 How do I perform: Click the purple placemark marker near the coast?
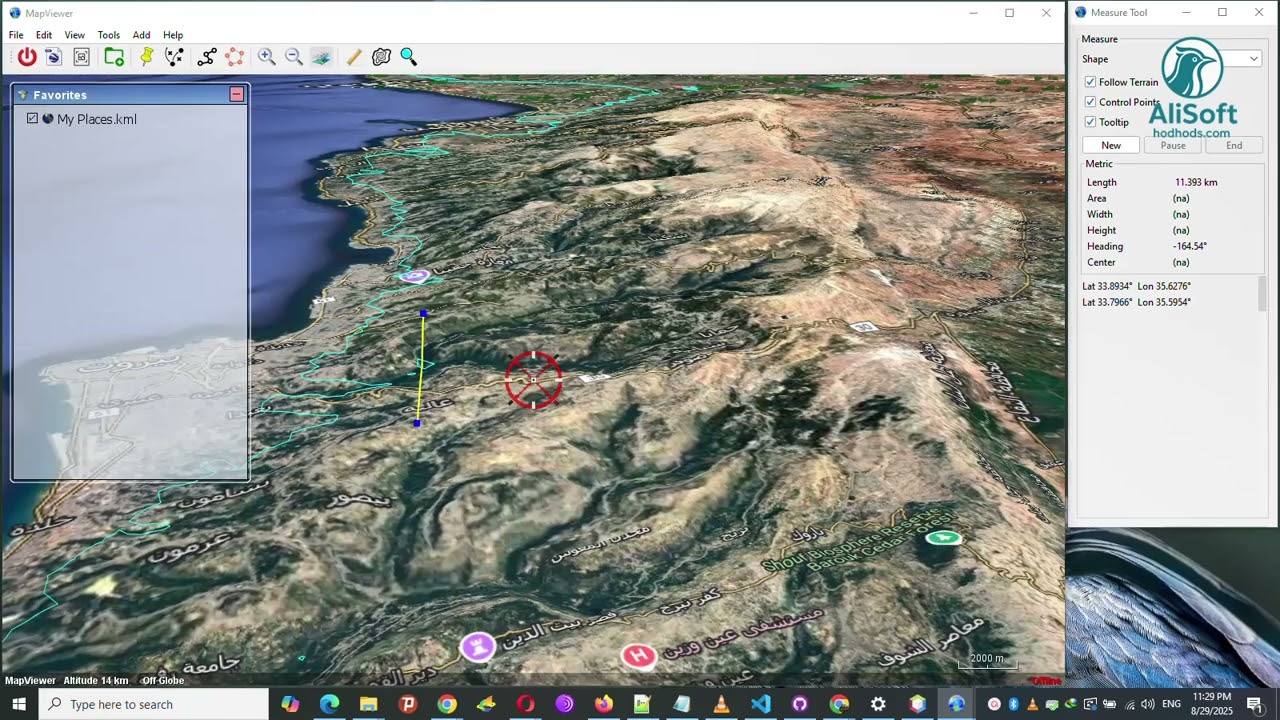point(413,275)
